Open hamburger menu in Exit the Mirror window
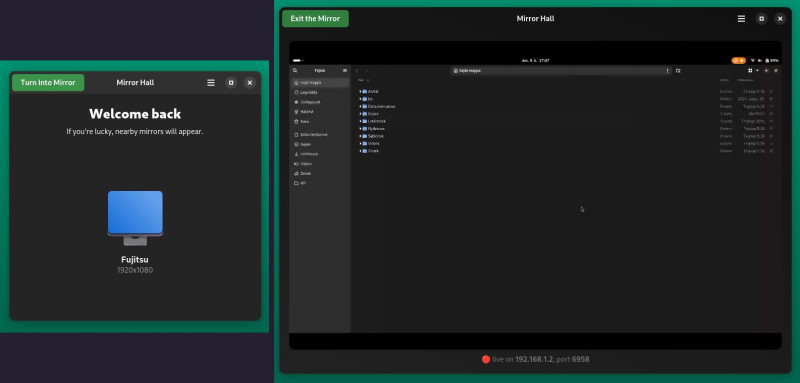Viewport: 800px width, 383px height. (x=741, y=19)
